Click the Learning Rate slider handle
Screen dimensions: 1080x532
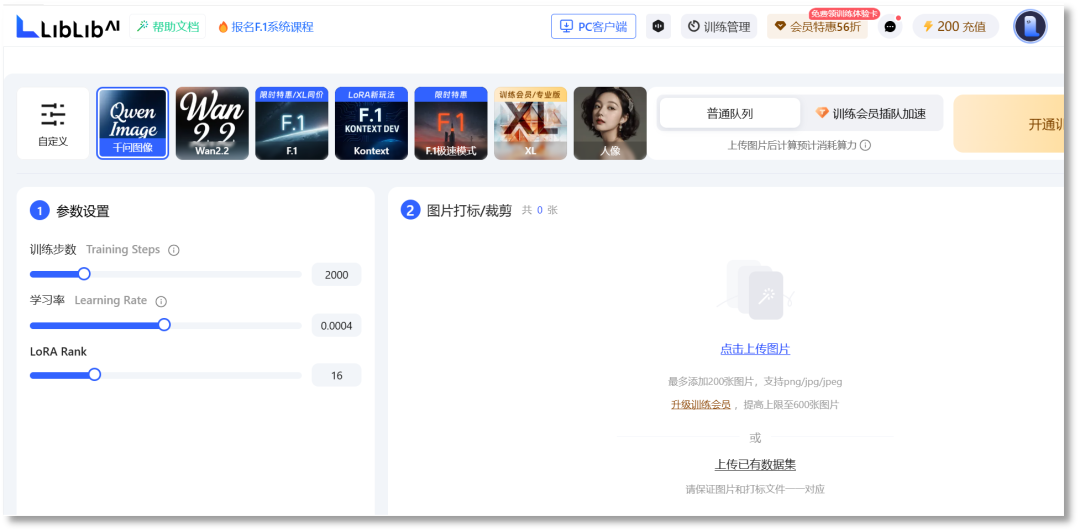(164, 325)
